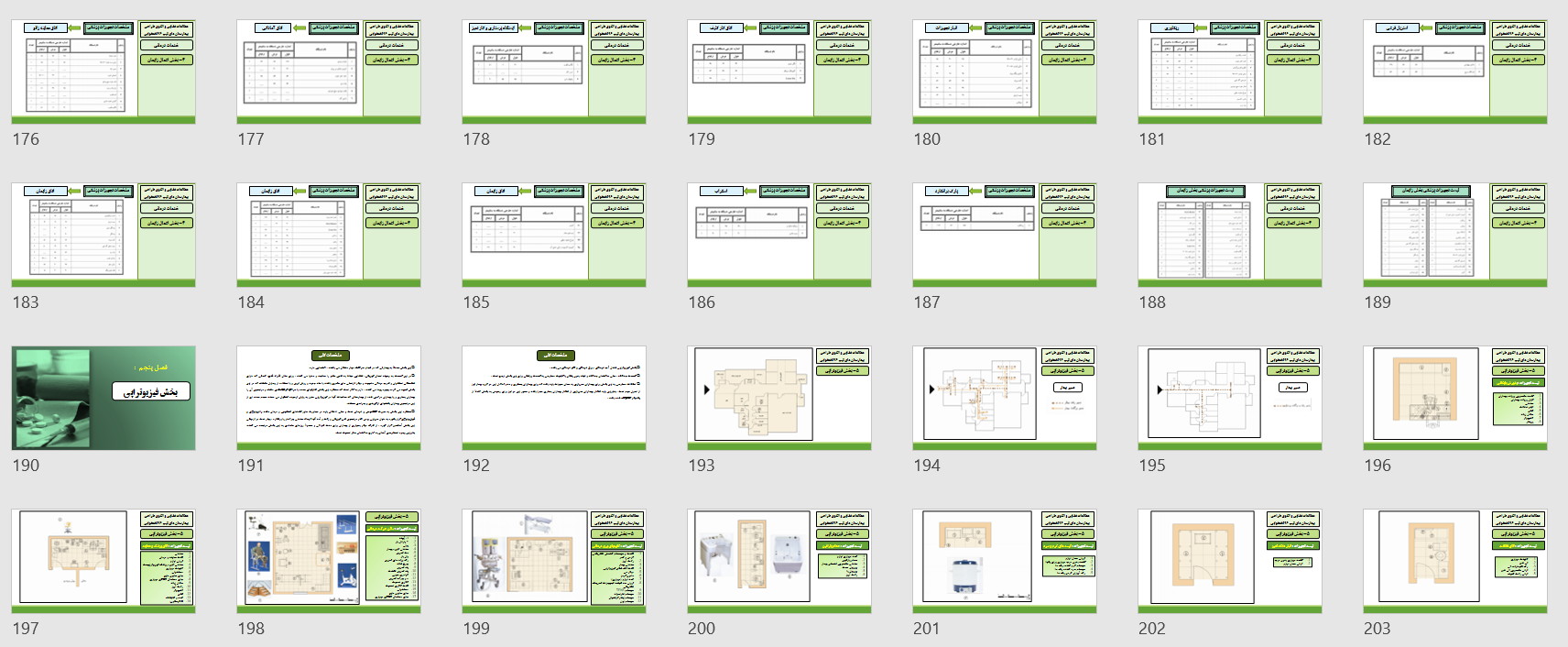Click the slide number label 200
This screenshot has height=647, width=1568.
tap(702, 629)
